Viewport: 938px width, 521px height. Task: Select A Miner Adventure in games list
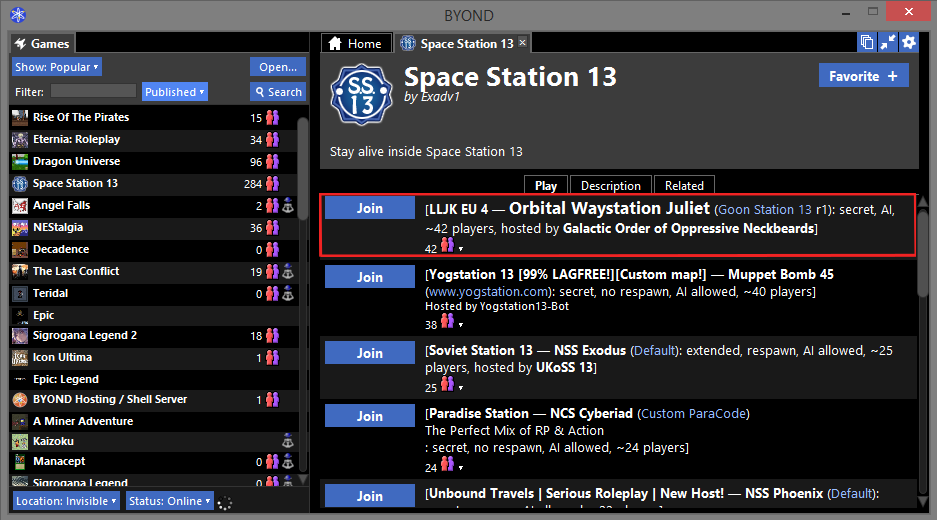click(x=155, y=421)
